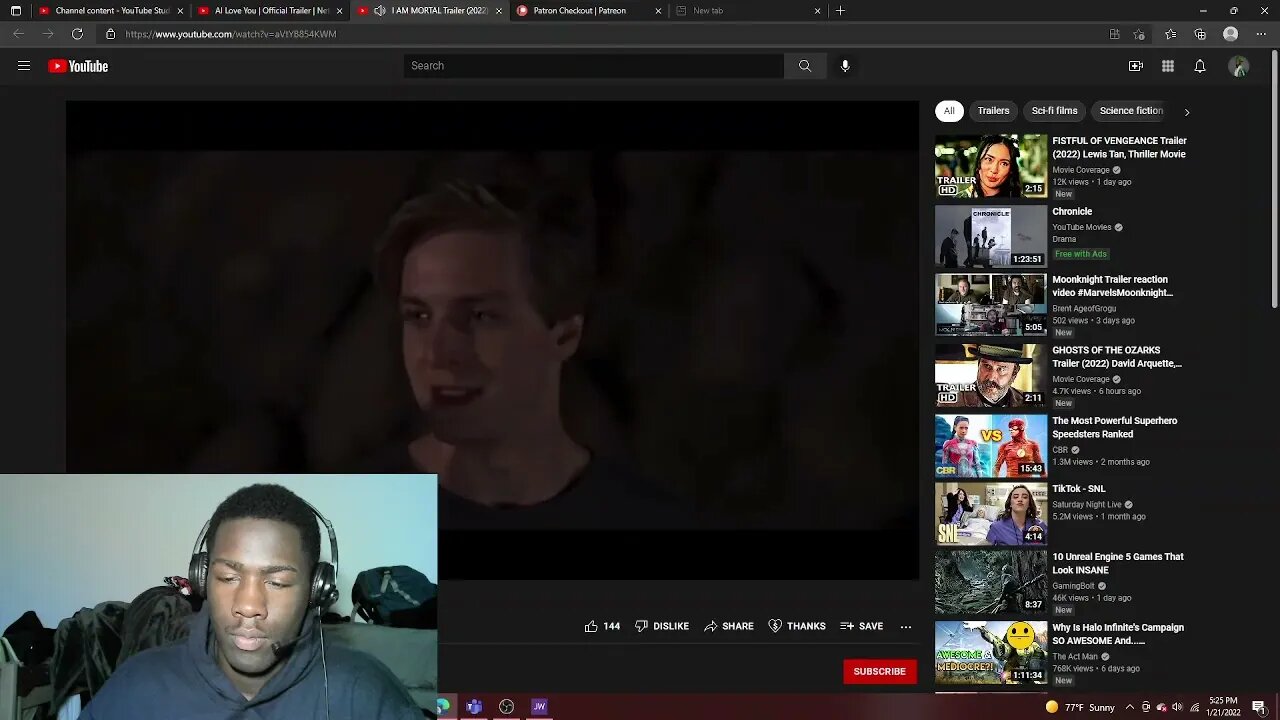Screen dimensions: 1280x720
Task: Open YouTube apps grid icon
Action: pos(1168,66)
